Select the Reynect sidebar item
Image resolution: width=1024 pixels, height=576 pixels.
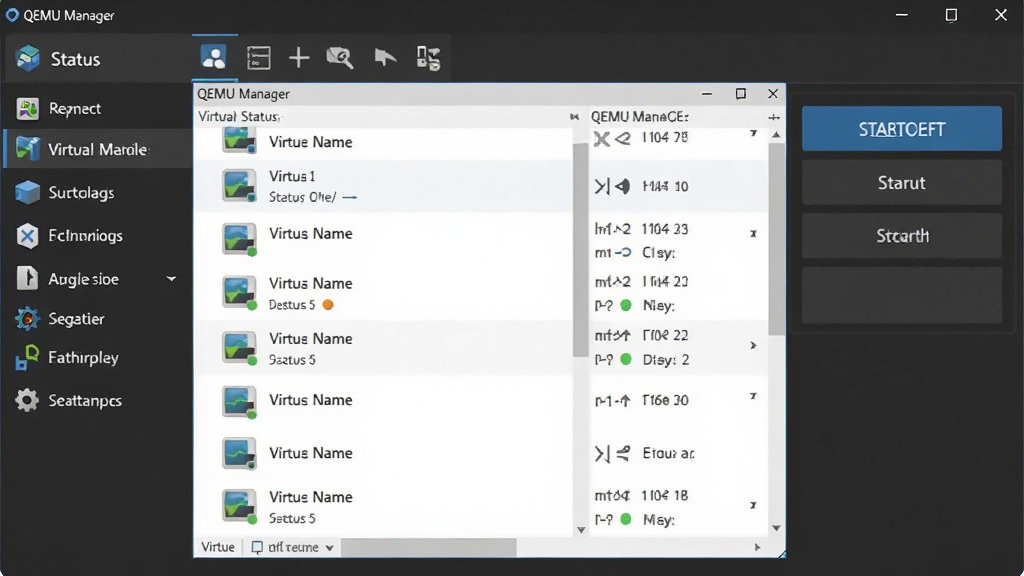point(74,108)
